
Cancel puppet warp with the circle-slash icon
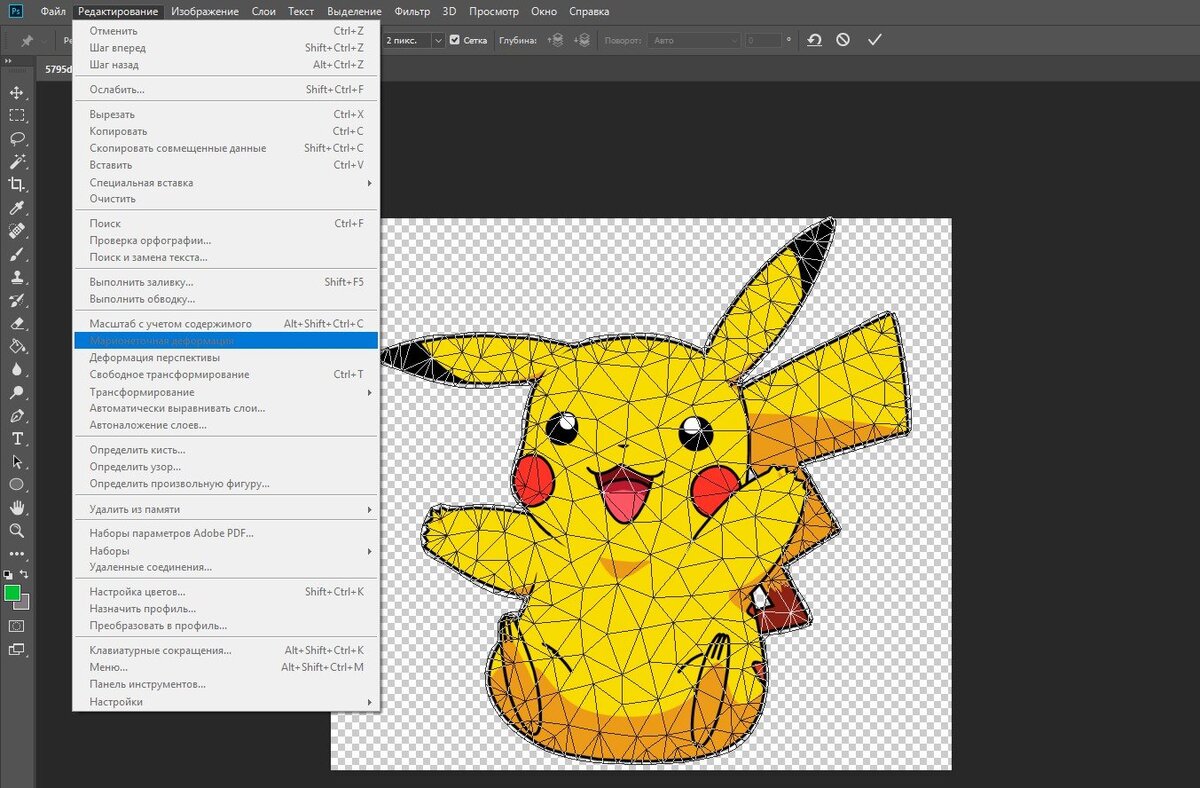click(843, 40)
